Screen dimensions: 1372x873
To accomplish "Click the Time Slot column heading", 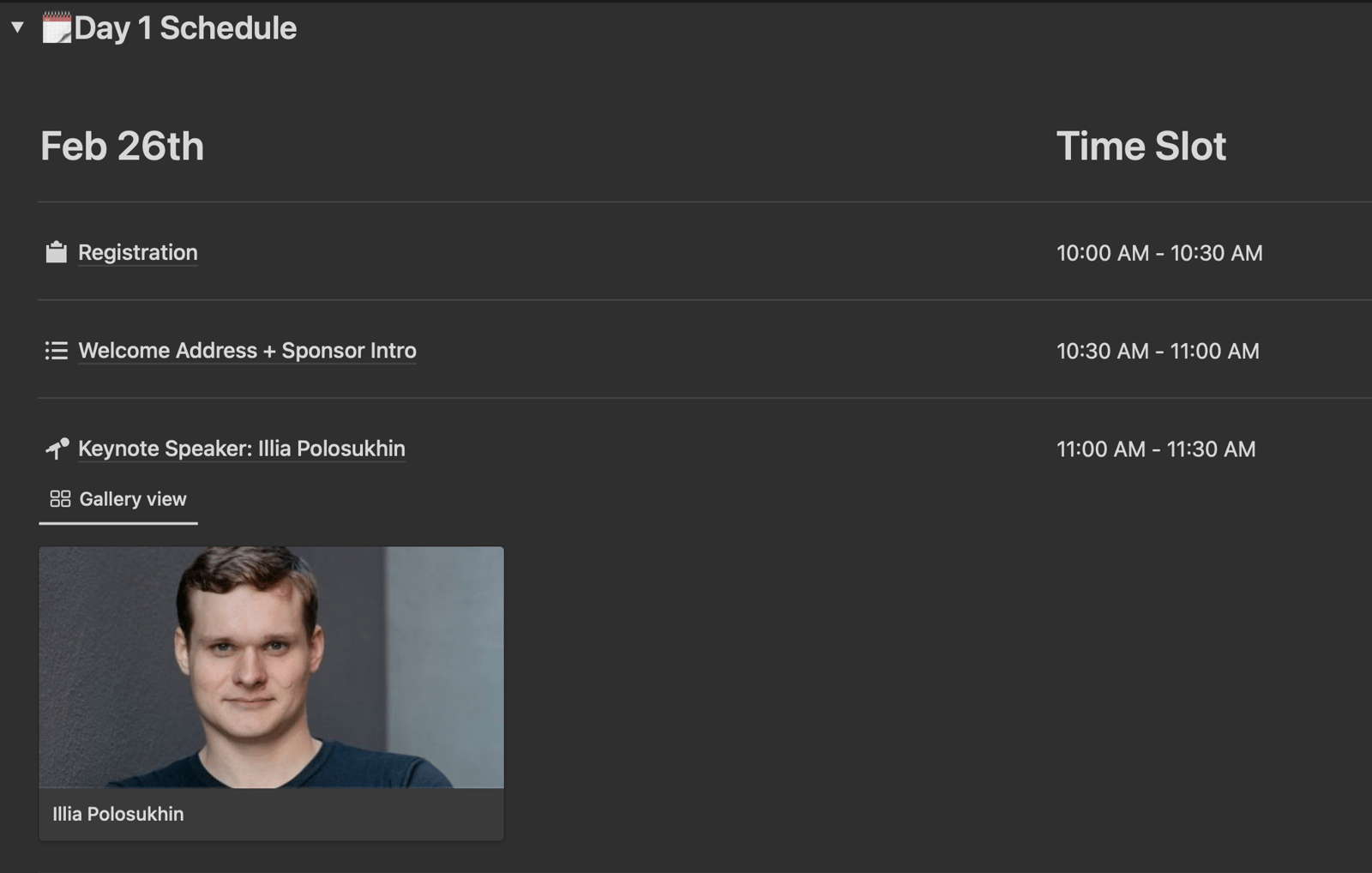I will [x=1140, y=147].
